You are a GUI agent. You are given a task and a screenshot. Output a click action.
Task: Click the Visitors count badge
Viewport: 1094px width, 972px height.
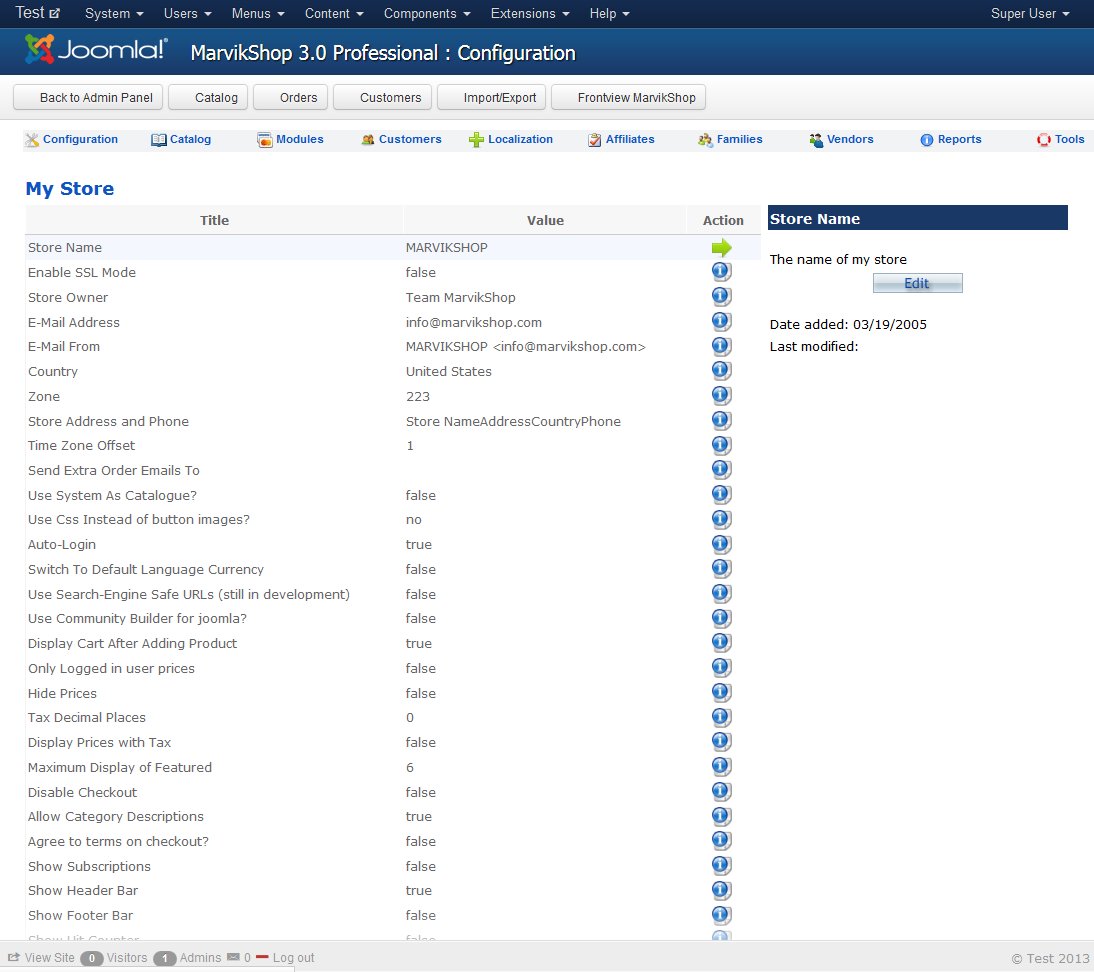click(x=91, y=958)
